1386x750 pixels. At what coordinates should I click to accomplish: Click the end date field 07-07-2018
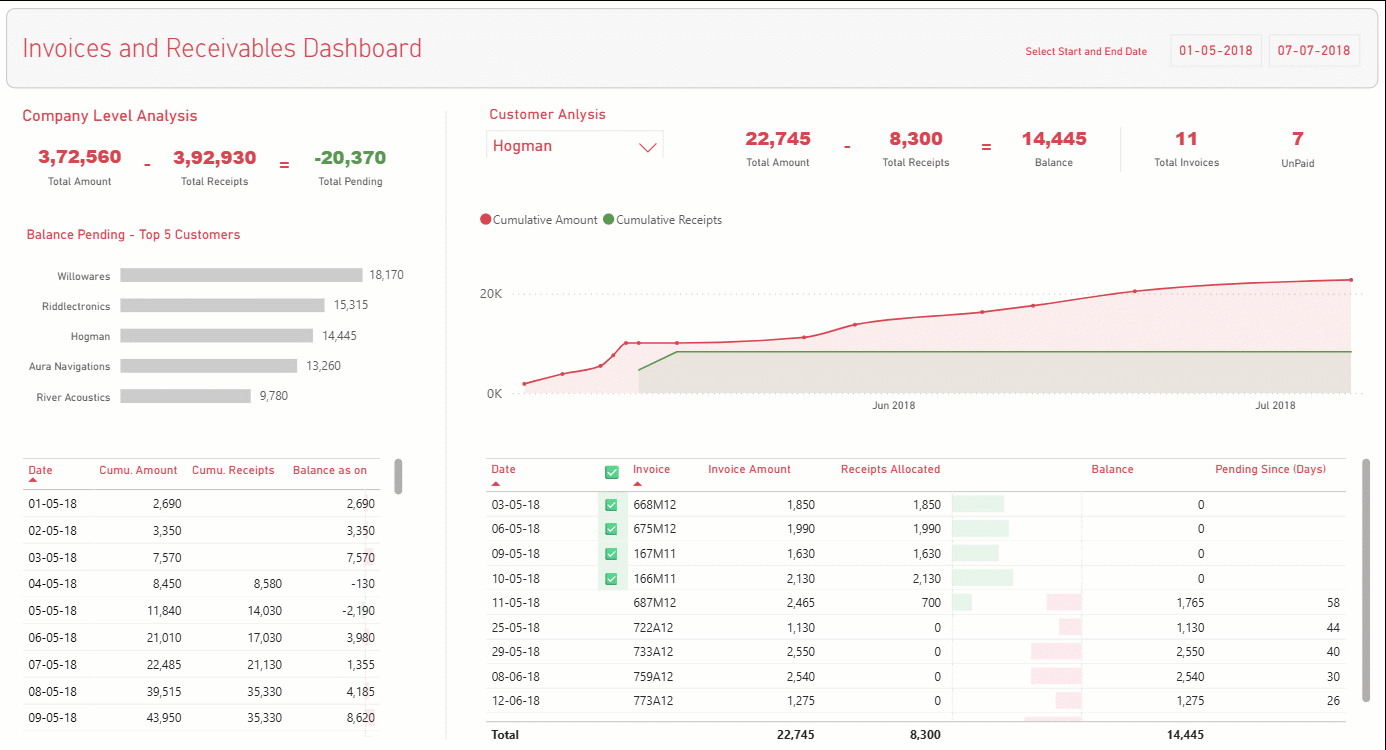point(1314,51)
